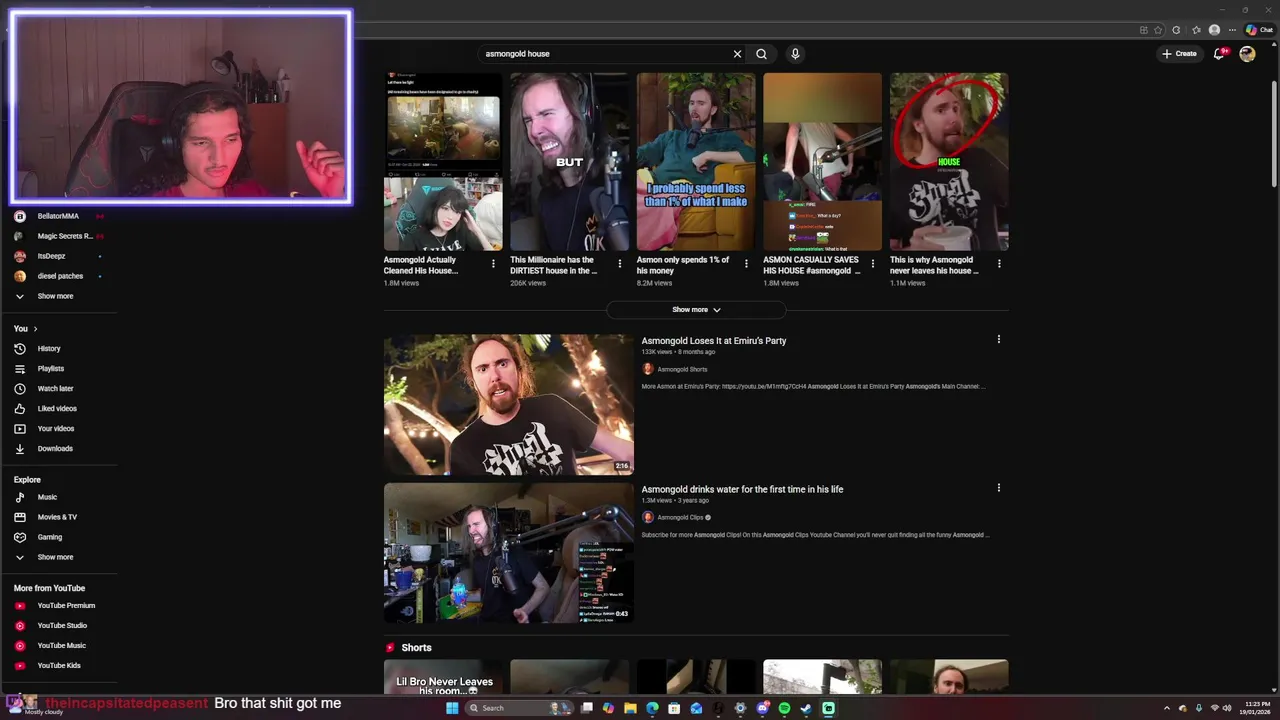Open options for Asmongold Actually Cleaned His House short
Viewport: 1280px width, 720px height.
pos(493,264)
